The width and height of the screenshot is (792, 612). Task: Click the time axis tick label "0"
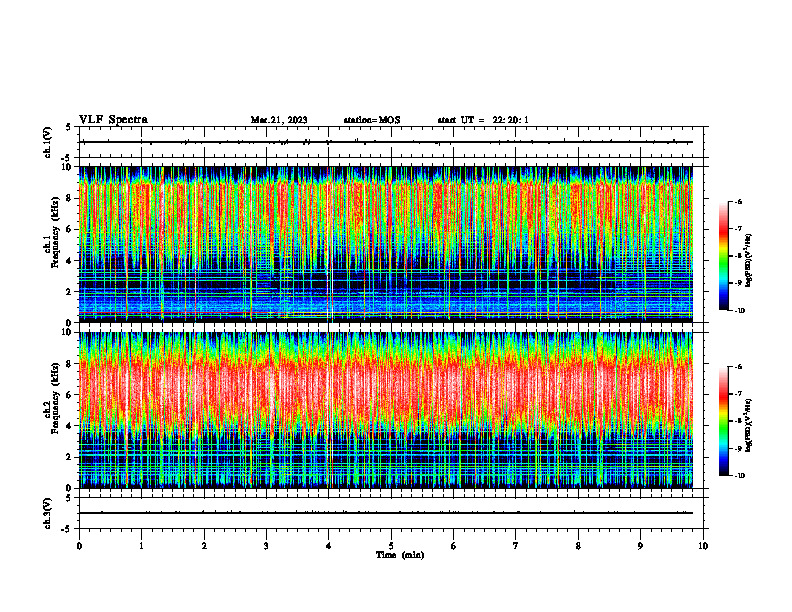click(79, 546)
